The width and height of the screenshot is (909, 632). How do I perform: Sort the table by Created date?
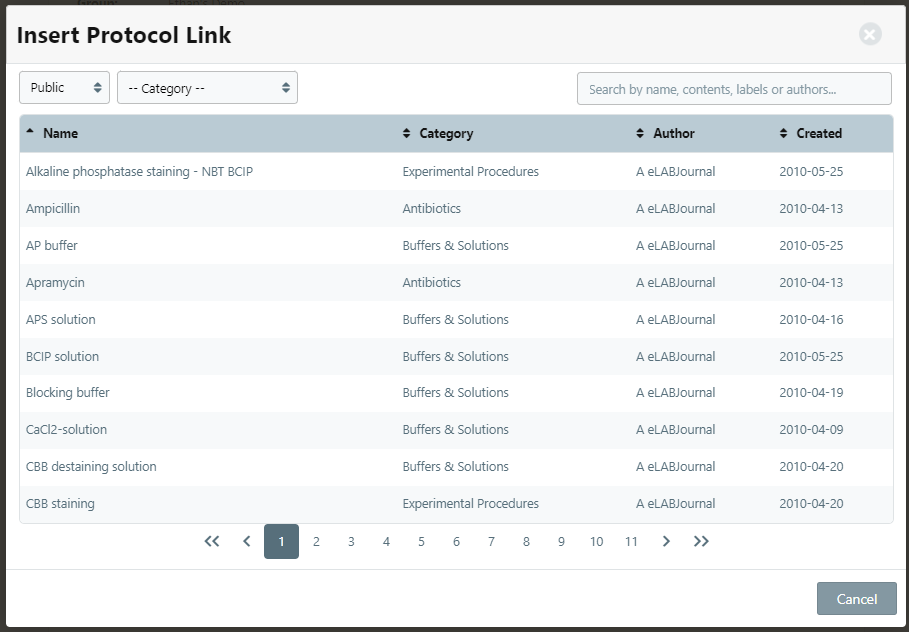818,133
